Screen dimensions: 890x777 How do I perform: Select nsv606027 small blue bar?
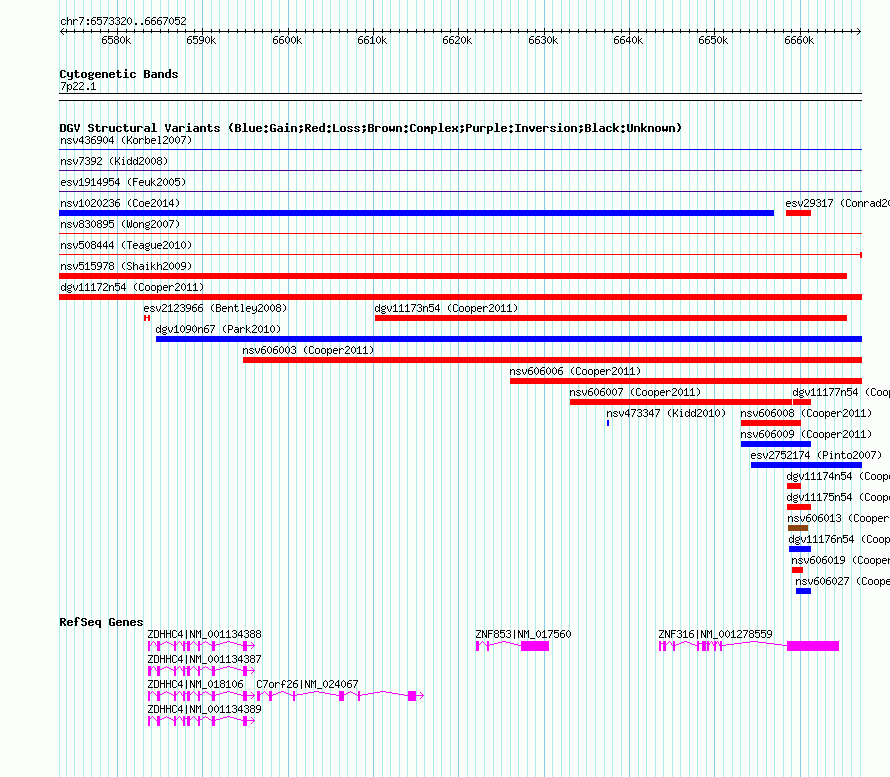click(x=803, y=591)
